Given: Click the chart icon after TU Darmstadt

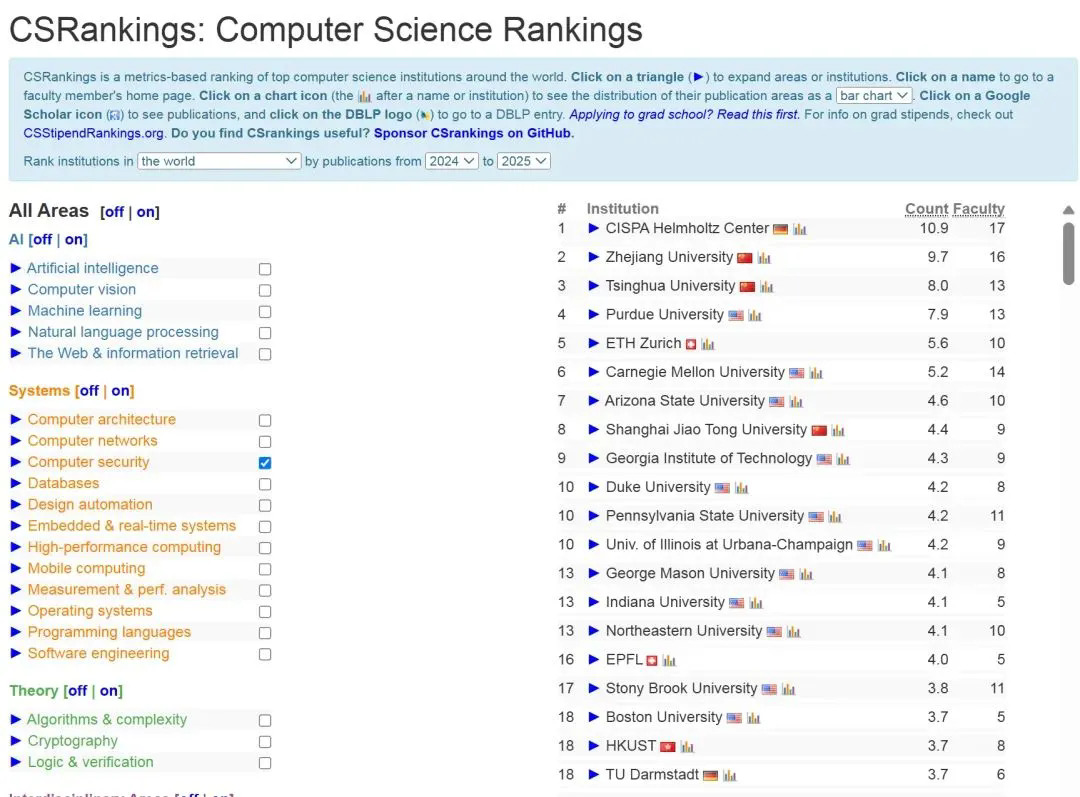Looking at the screenshot, I should coord(730,775).
